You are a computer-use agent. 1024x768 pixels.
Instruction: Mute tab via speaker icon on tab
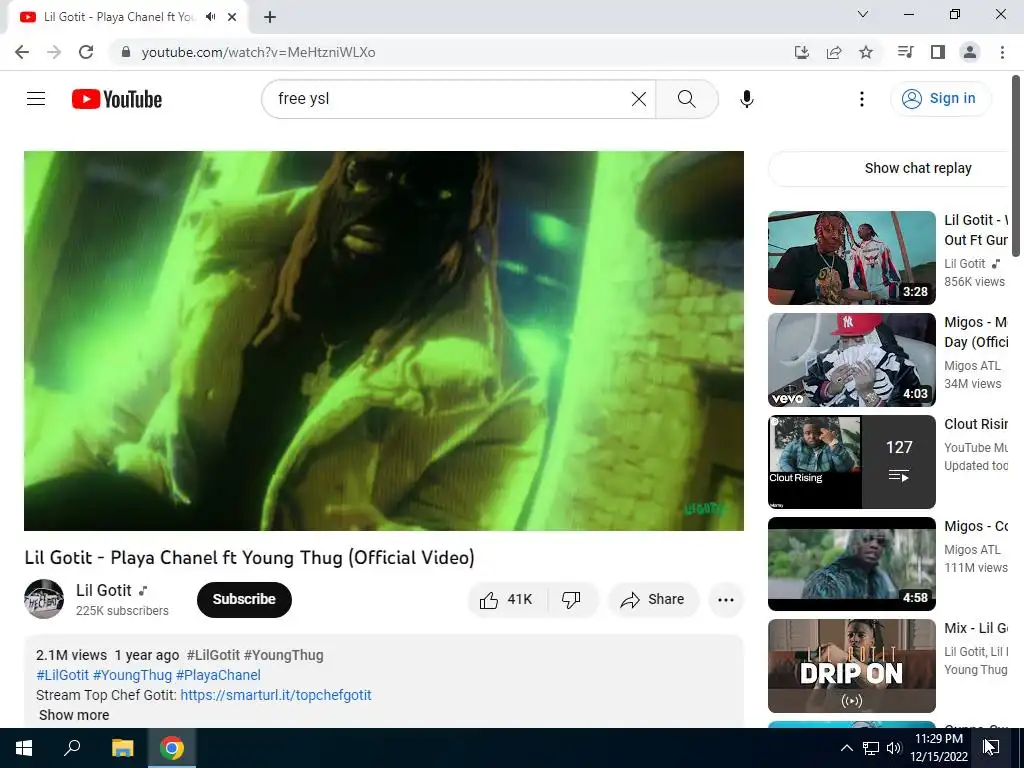(x=210, y=17)
